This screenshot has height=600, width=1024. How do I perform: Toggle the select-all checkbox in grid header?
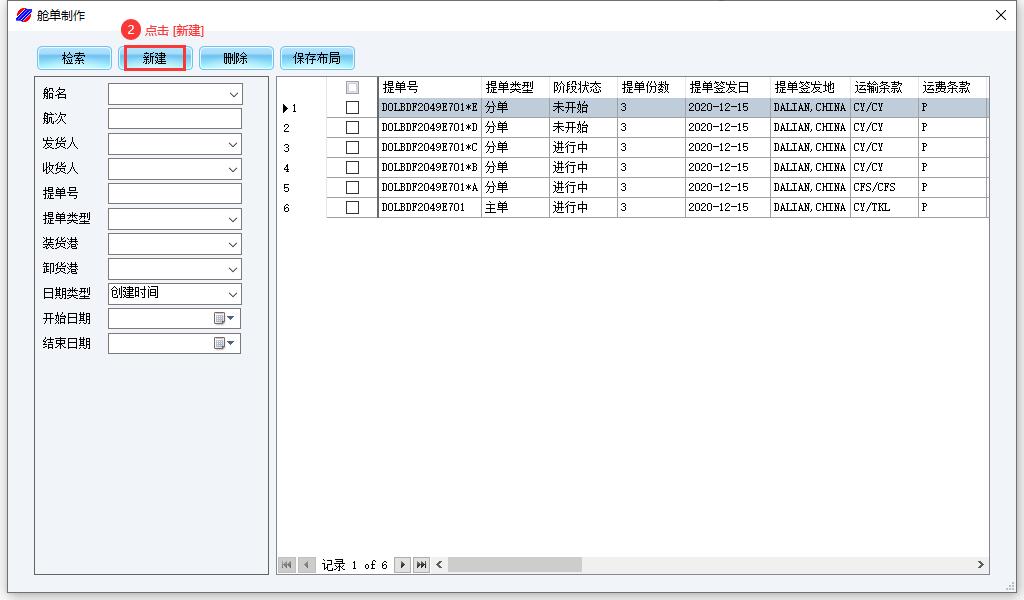(x=352, y=87)
